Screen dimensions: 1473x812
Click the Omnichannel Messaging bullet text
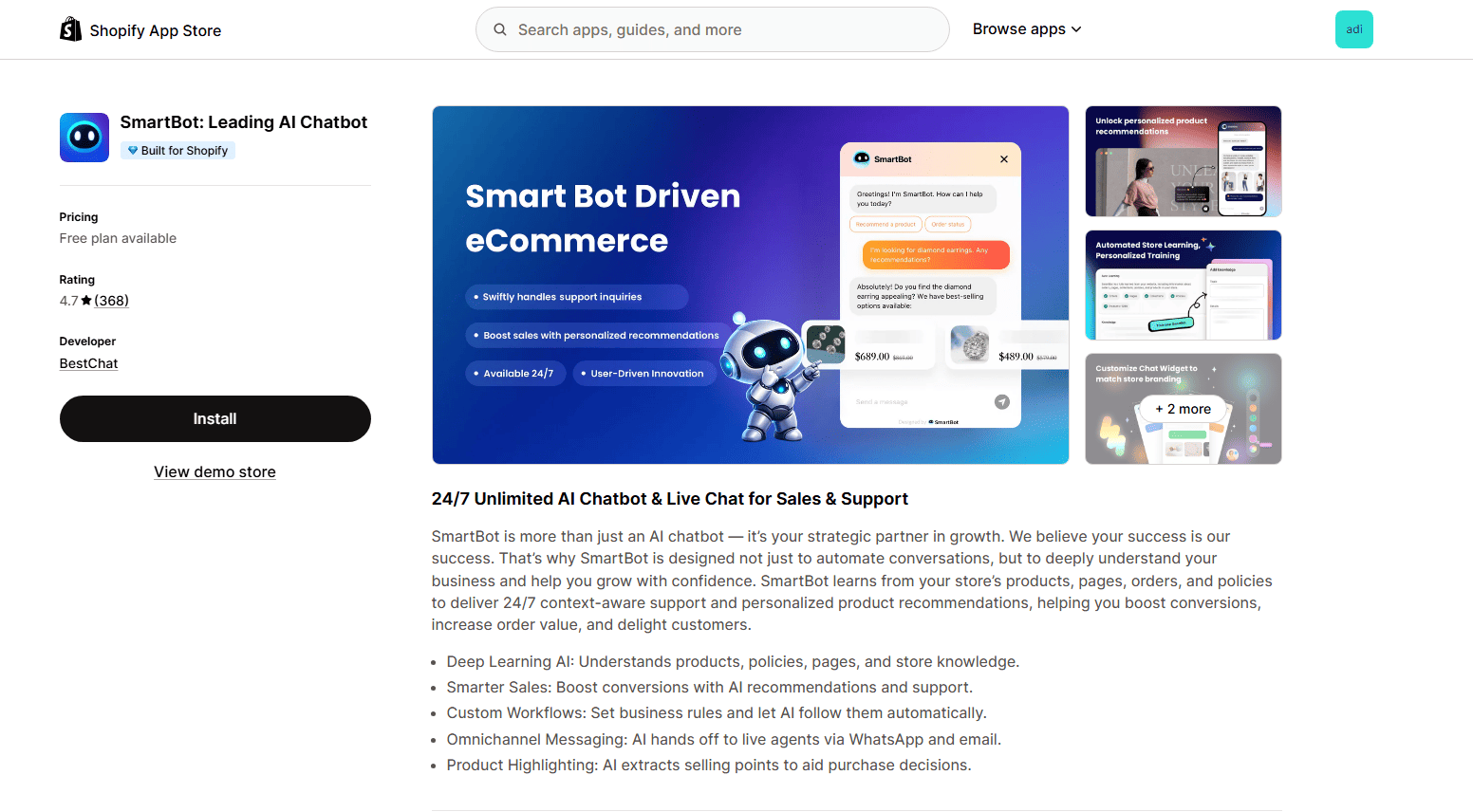point(723,740)
